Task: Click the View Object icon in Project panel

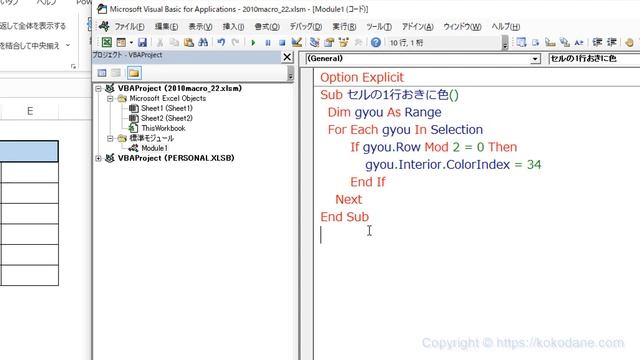Action: tap(116, 73)
